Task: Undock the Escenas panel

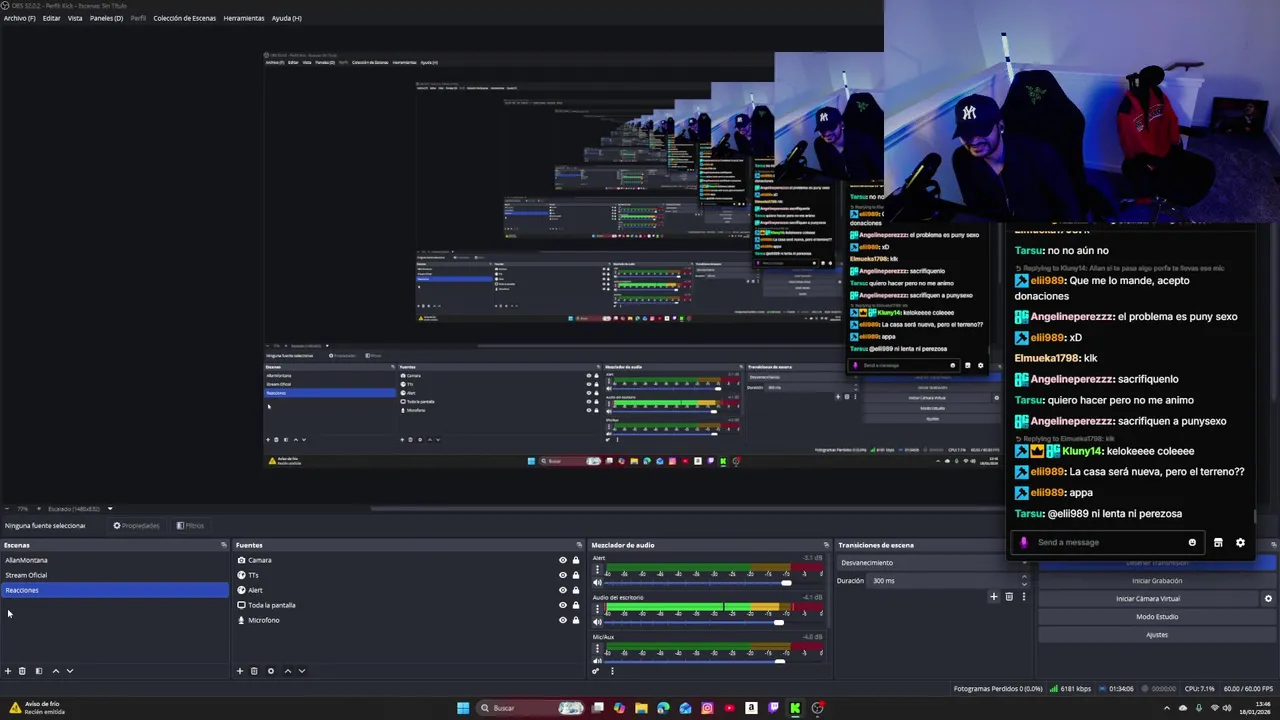Action: pos(223,545)
